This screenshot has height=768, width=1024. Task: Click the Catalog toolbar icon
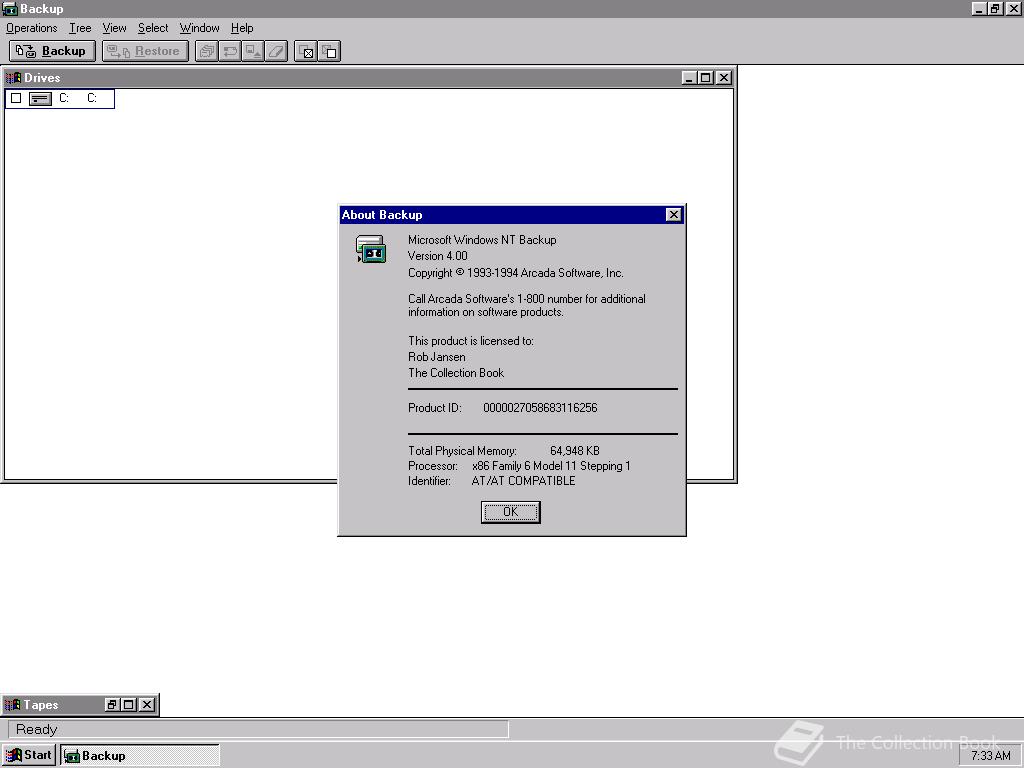pos(207,51)
